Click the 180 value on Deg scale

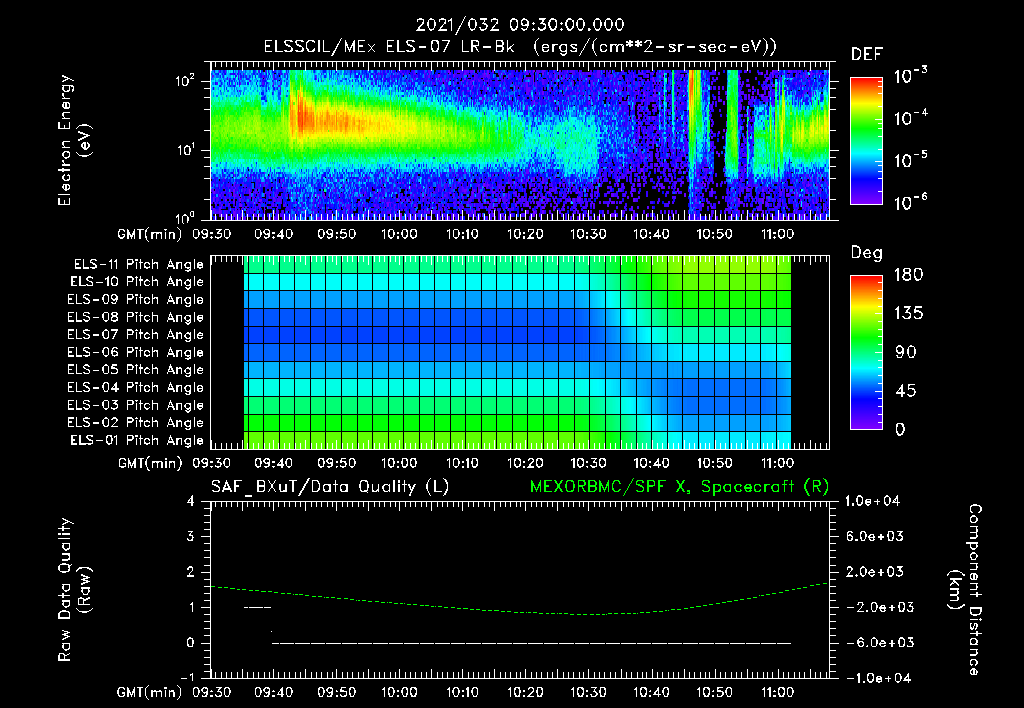point(908,275)
